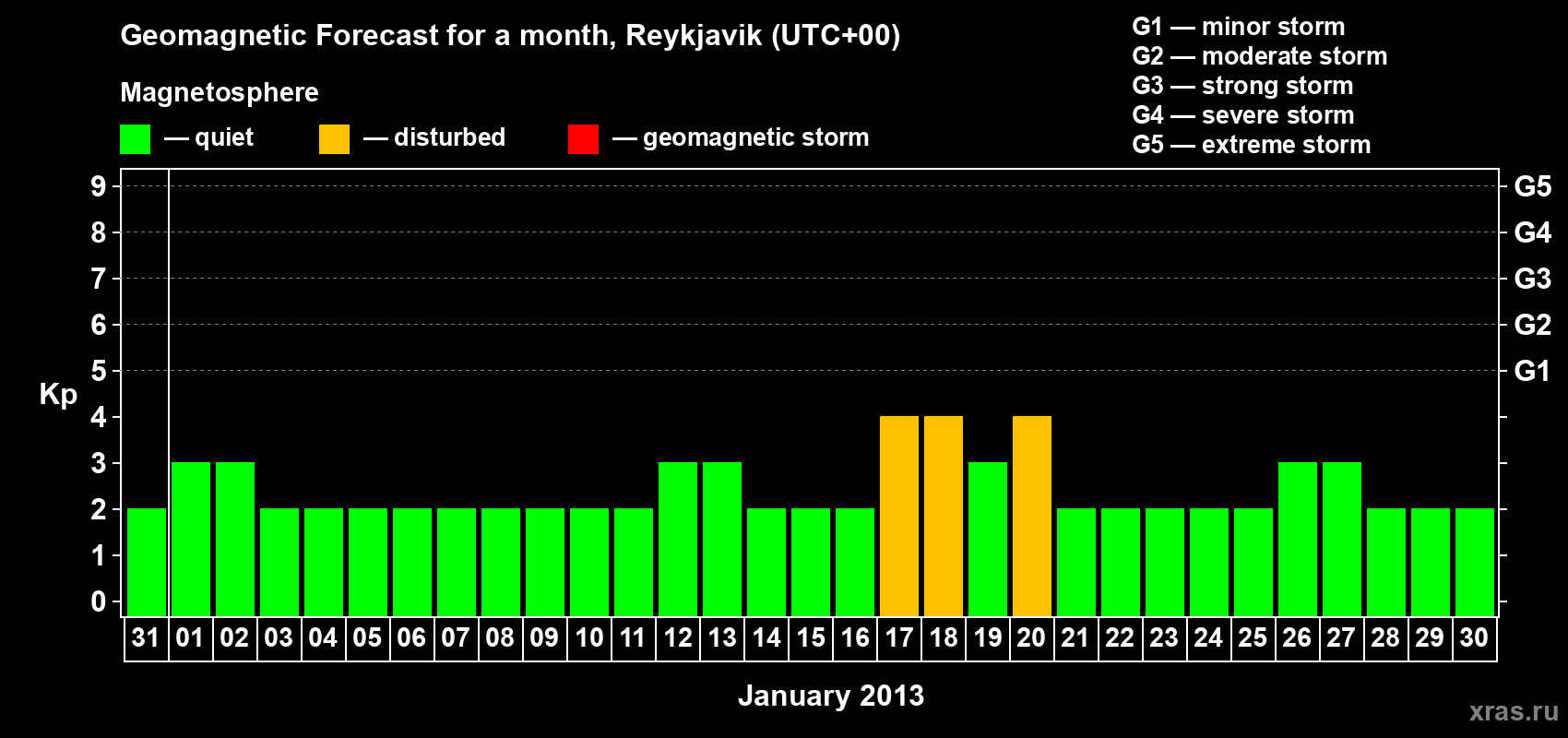
Task: Select the green bar for day 09
Action: point(545,562)
